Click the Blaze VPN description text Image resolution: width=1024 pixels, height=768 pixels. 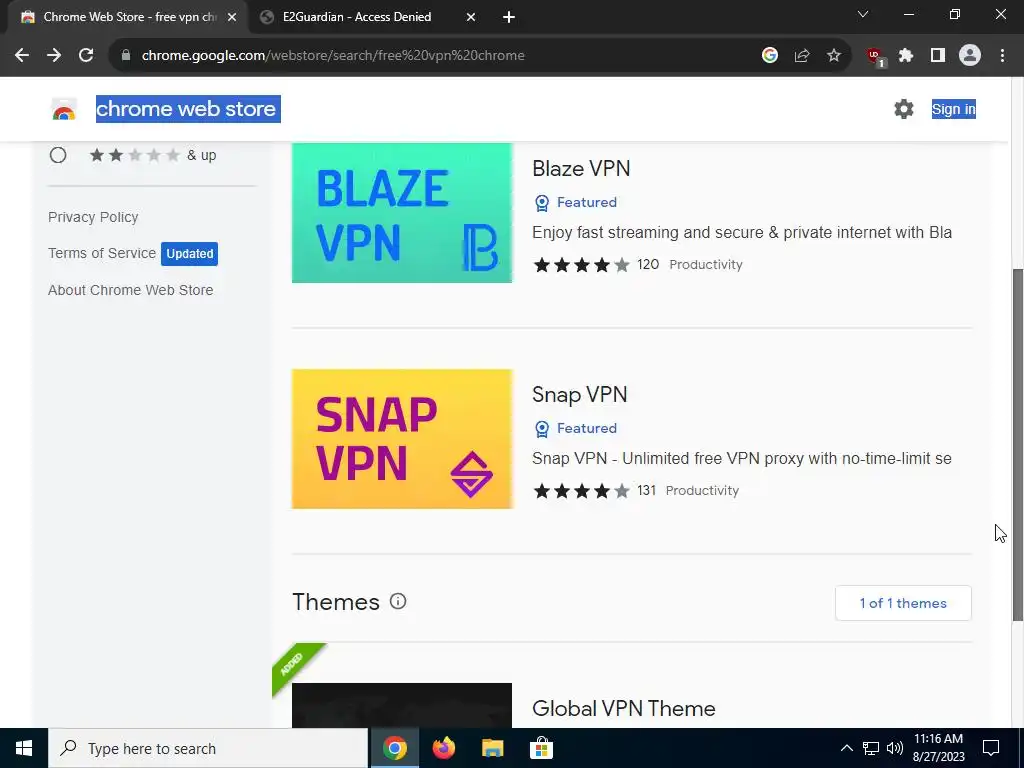pyautogui.click(x=742, y=232)
